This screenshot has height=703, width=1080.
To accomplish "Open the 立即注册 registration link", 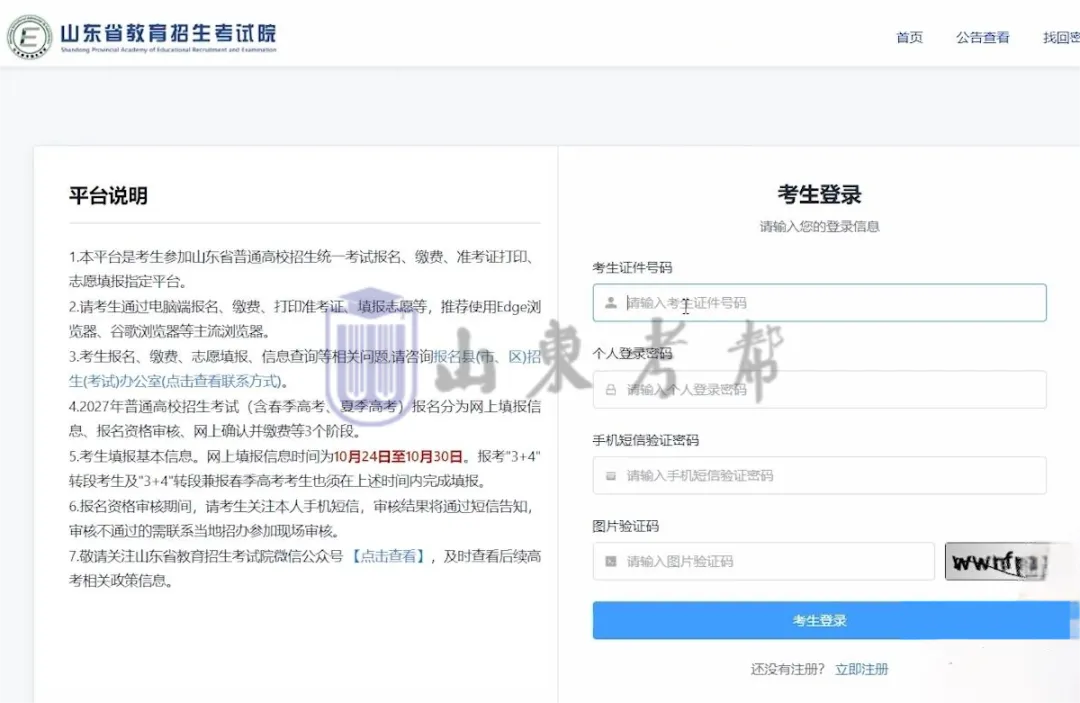I will 861,669.
